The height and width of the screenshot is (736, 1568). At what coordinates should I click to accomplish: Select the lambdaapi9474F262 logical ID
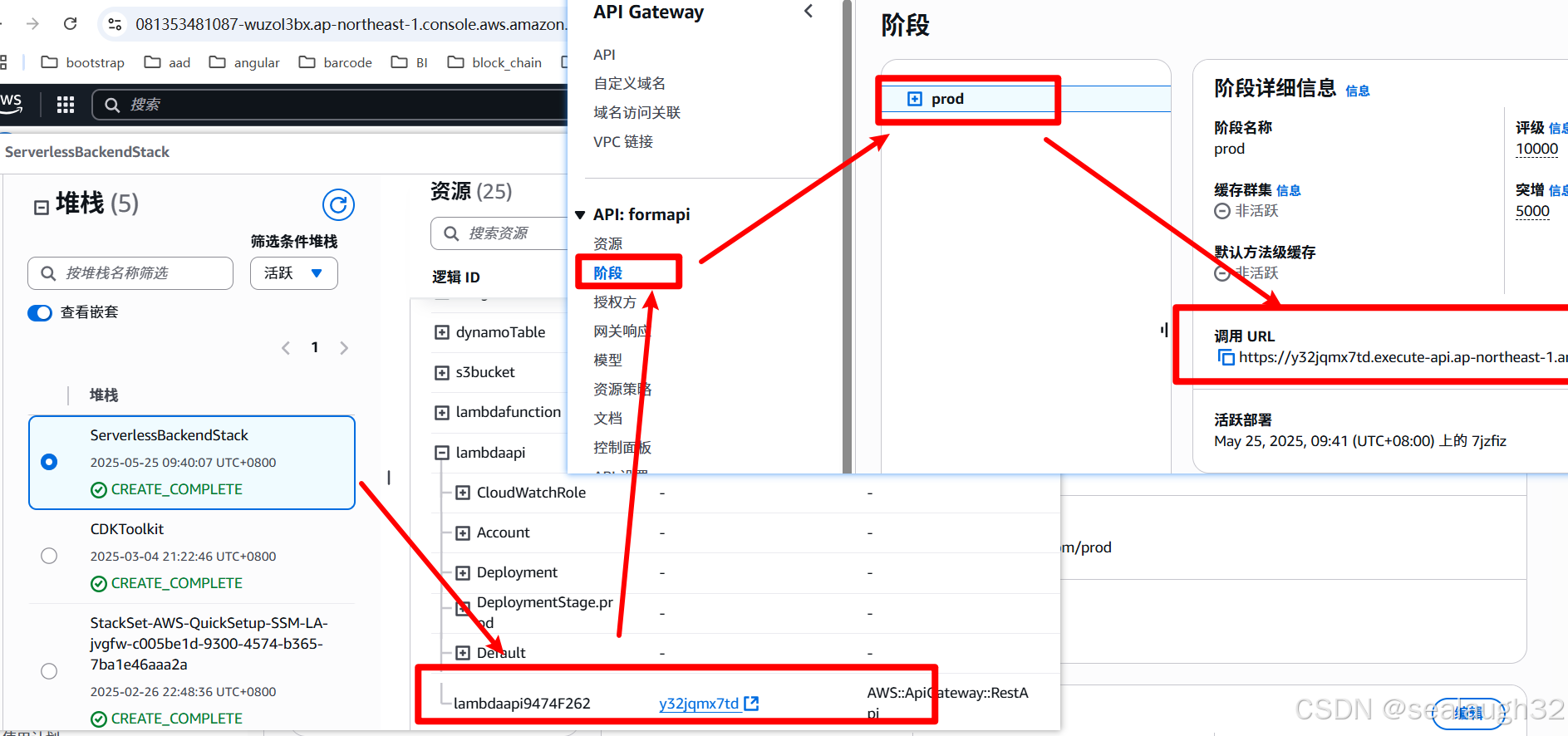522,704
